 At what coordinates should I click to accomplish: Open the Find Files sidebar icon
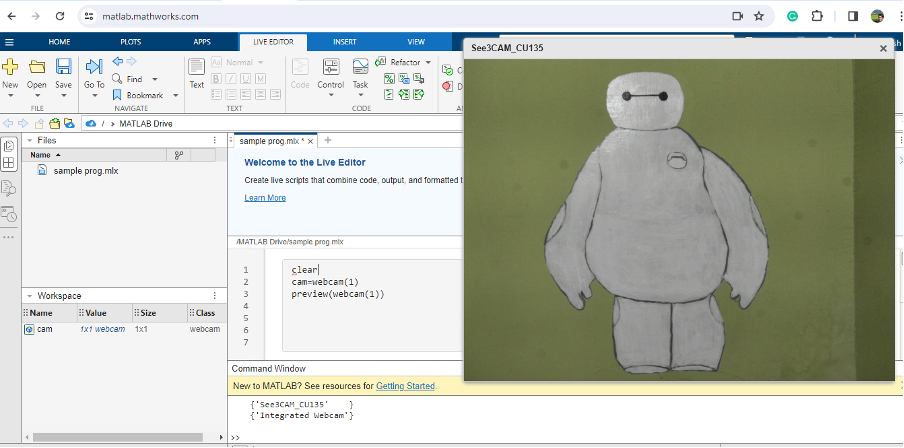9,188
